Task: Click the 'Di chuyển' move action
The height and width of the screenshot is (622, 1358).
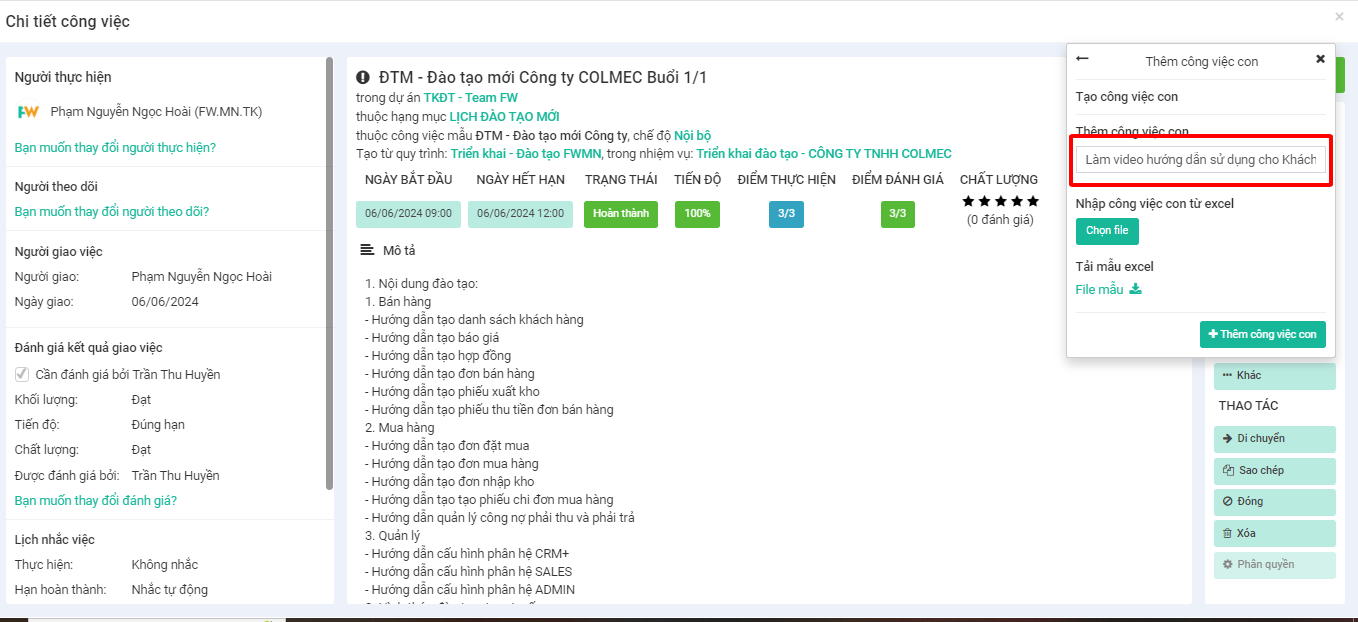Action: click(1274, 438)
